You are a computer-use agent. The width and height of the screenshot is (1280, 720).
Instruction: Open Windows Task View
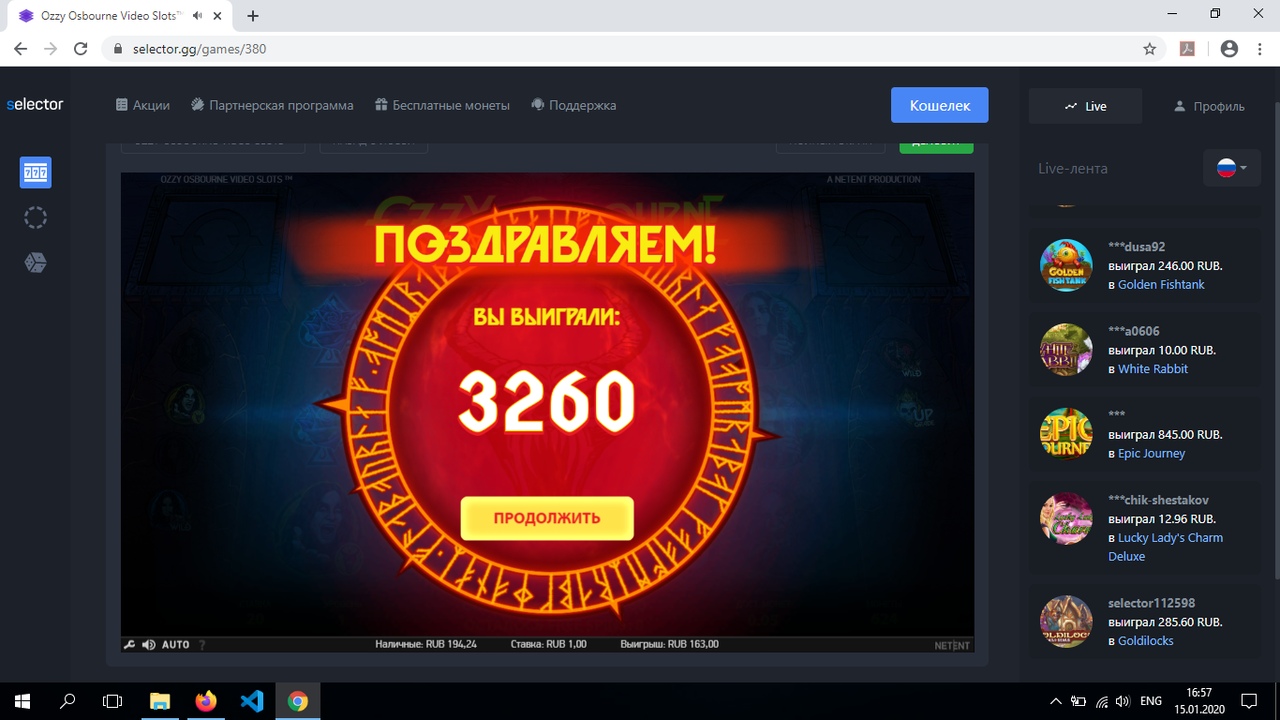pos(113,701)
